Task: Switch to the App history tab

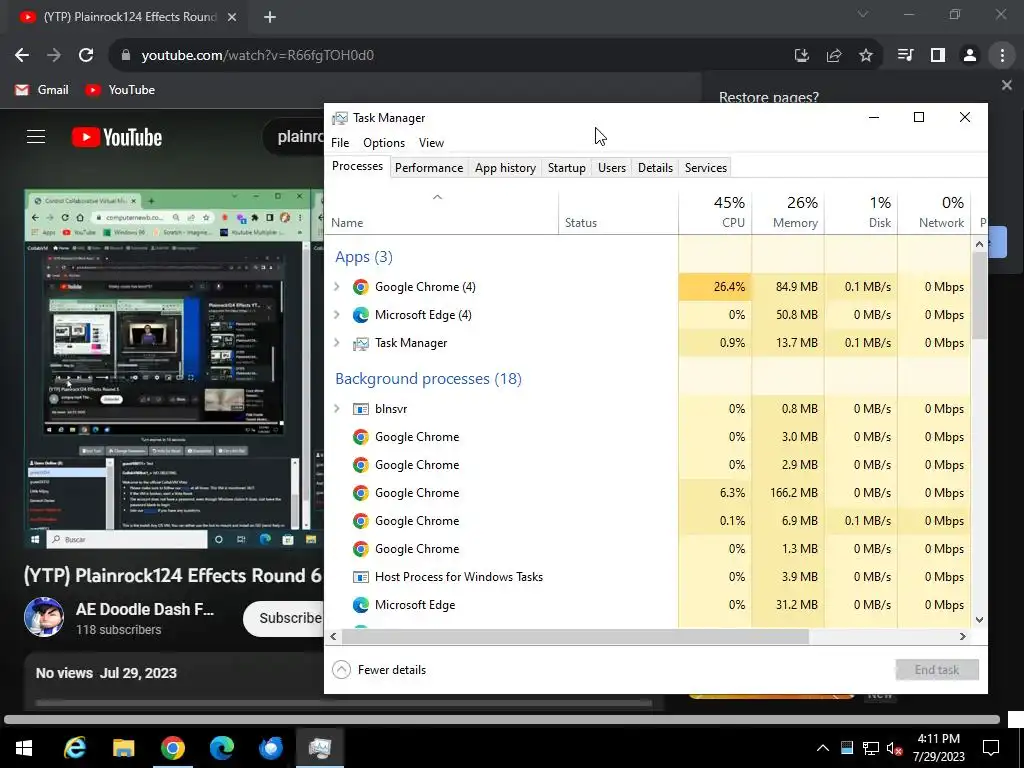Action: point(505,168)
